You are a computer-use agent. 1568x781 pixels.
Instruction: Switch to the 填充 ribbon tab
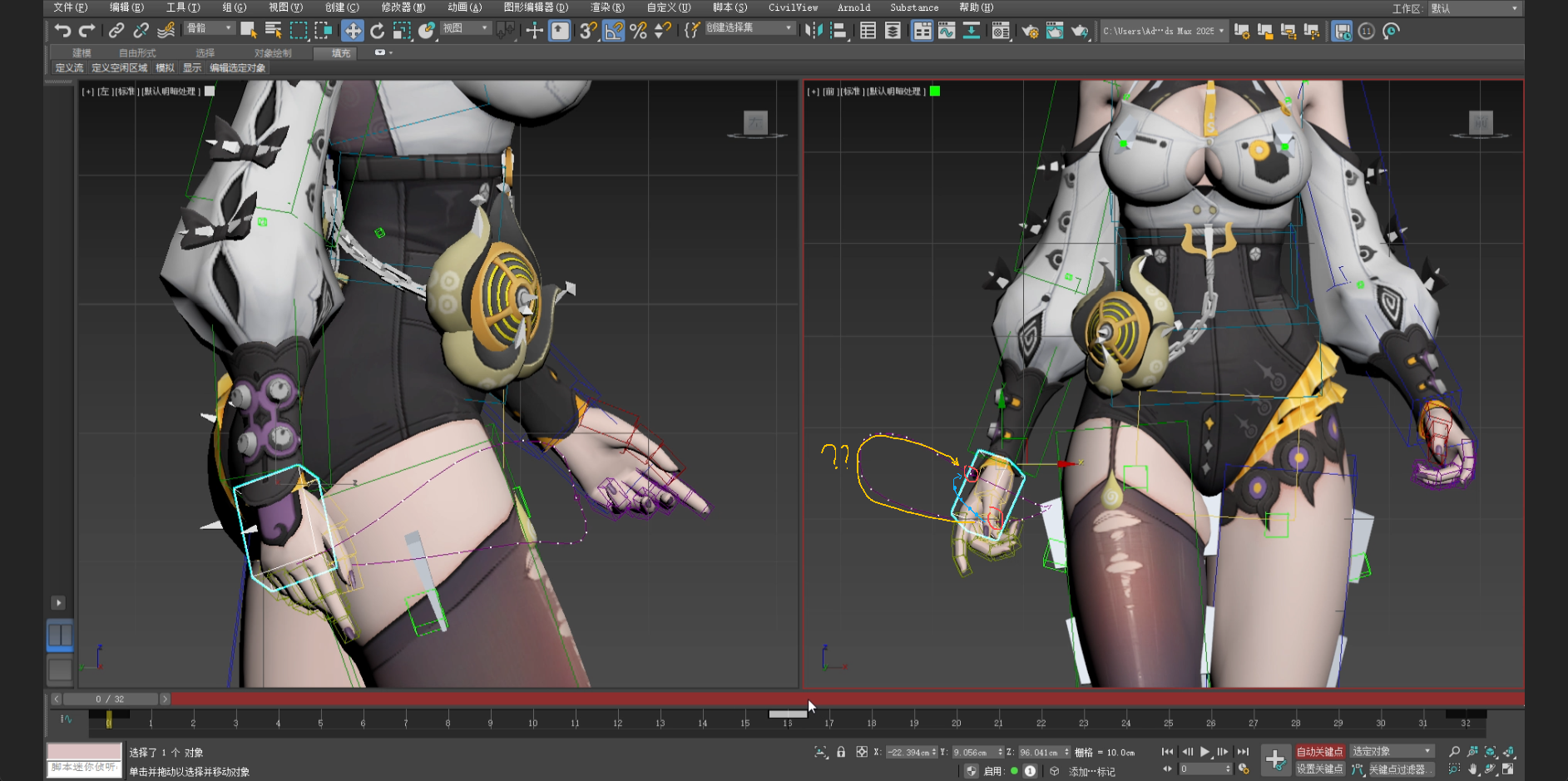(x=341, y=53)
